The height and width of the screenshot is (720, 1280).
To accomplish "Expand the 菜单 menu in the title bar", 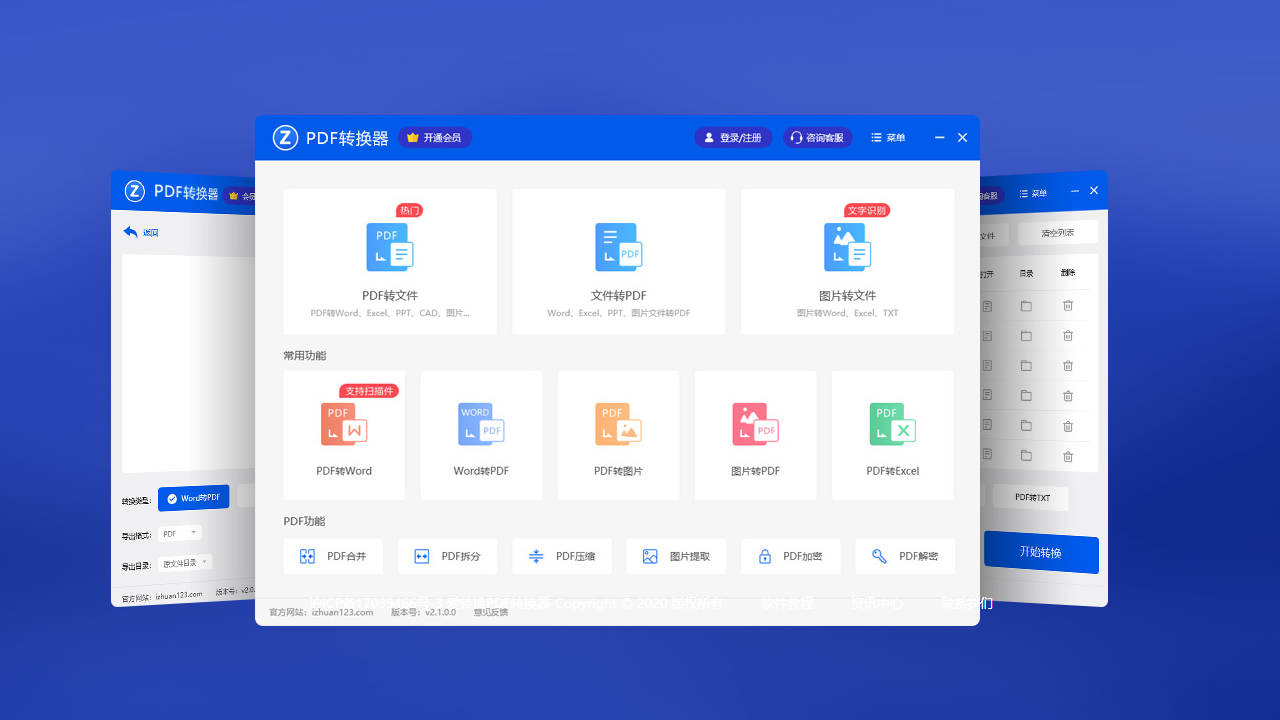I will (x=887, y=137).
